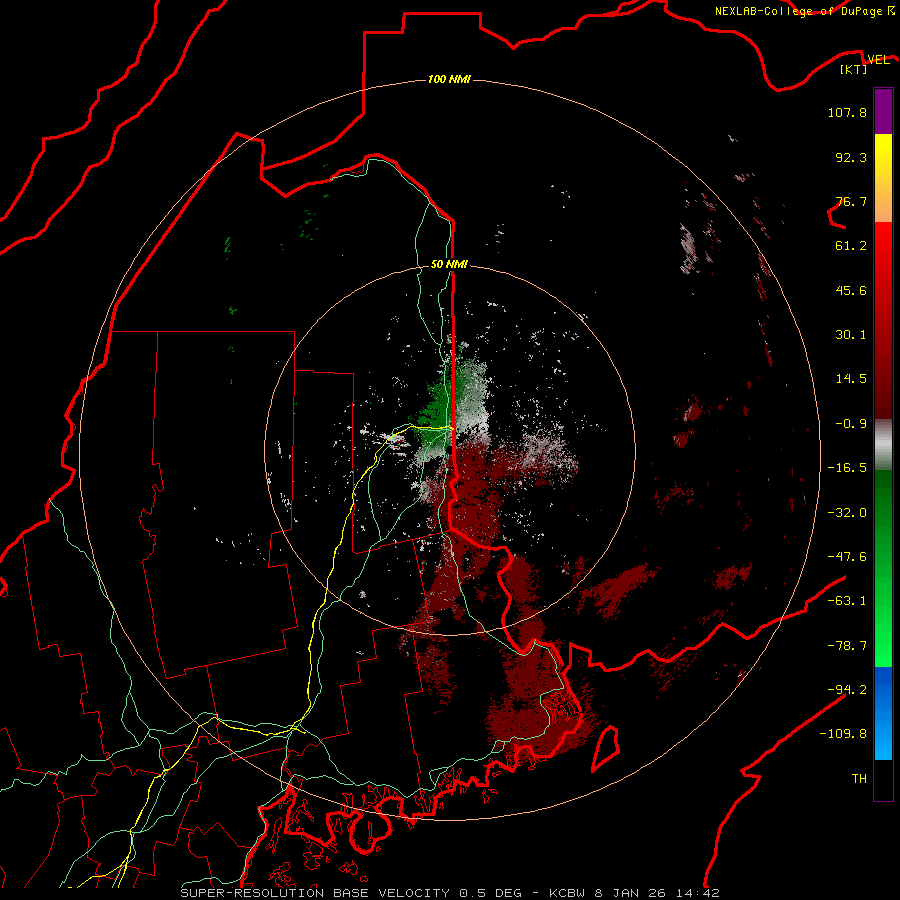The width and height of the screenshot is (900, 900).
Task: Click the VEL legend title
Action: (878, 59)
